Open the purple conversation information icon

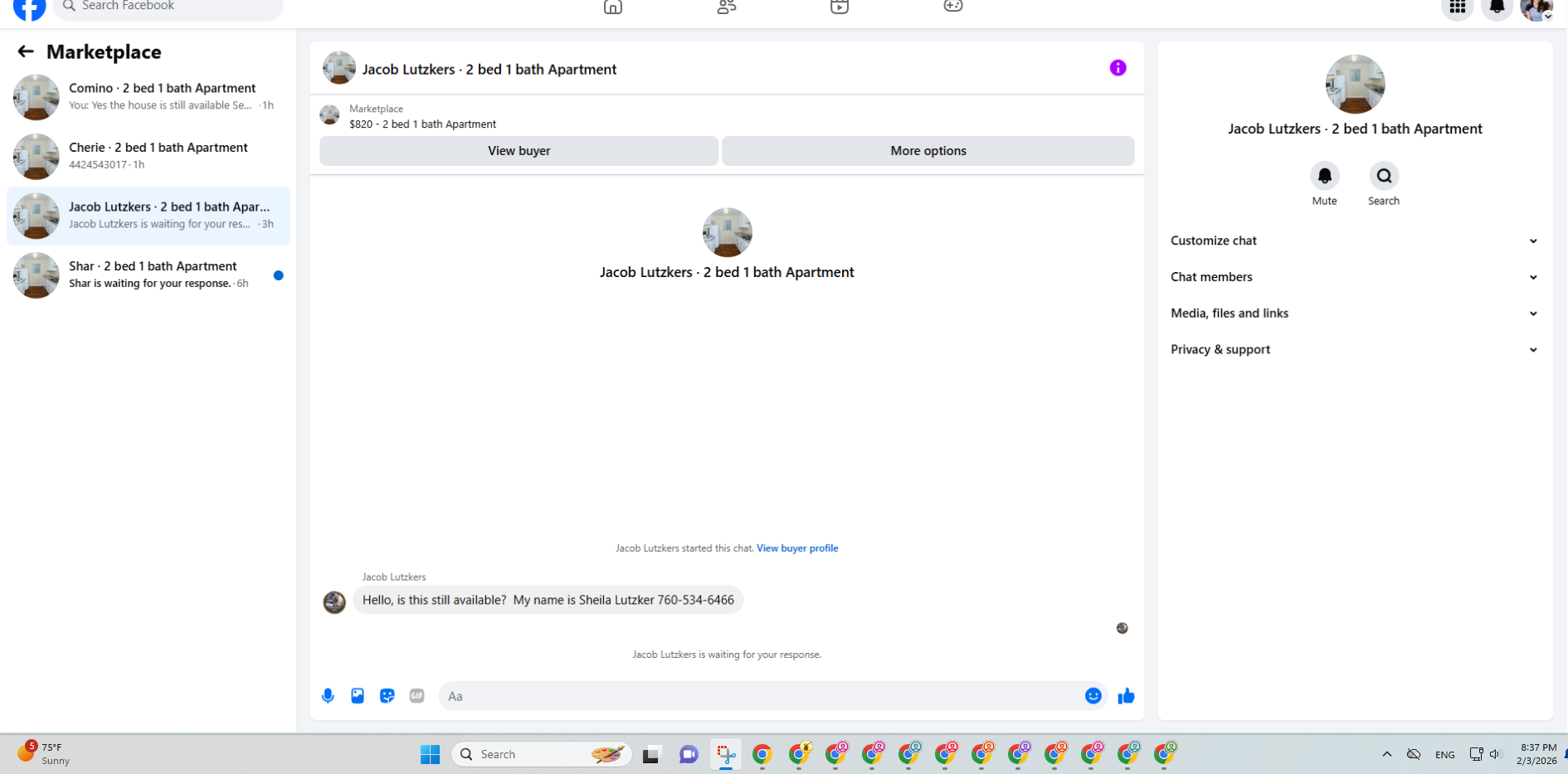pos(1118,68)
